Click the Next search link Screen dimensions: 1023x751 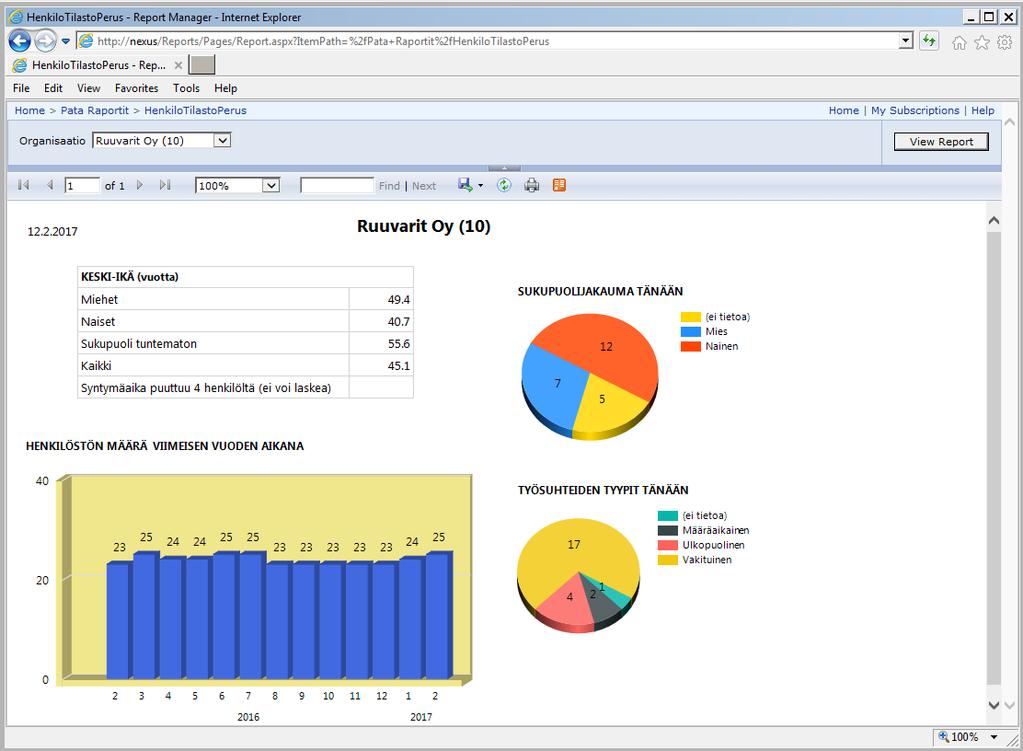coord(424,186)
